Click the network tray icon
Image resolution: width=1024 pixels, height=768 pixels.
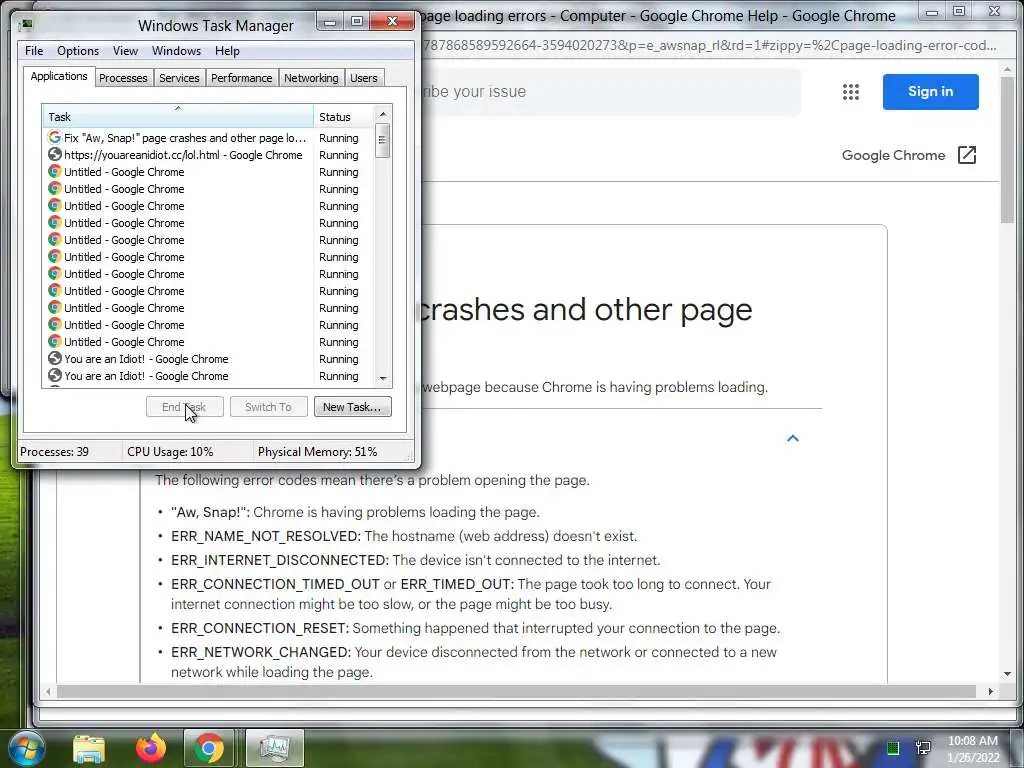pos(923,748)
